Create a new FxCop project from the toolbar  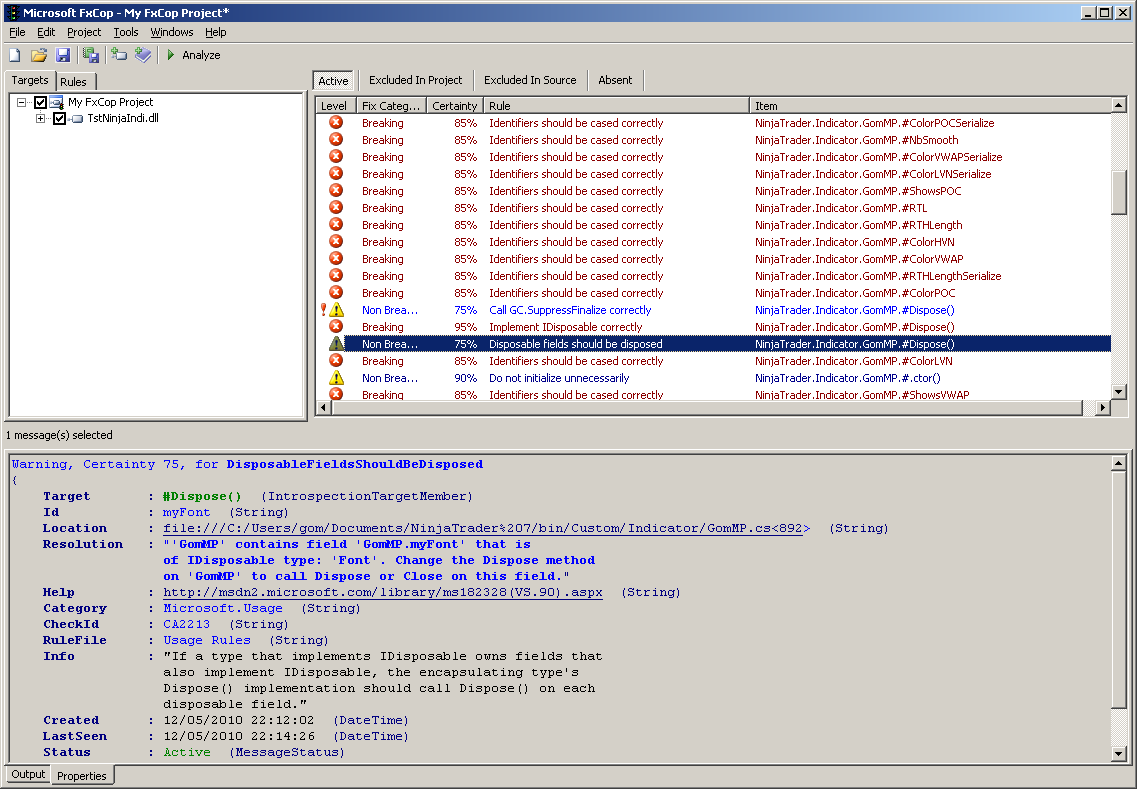coord(15,55)
